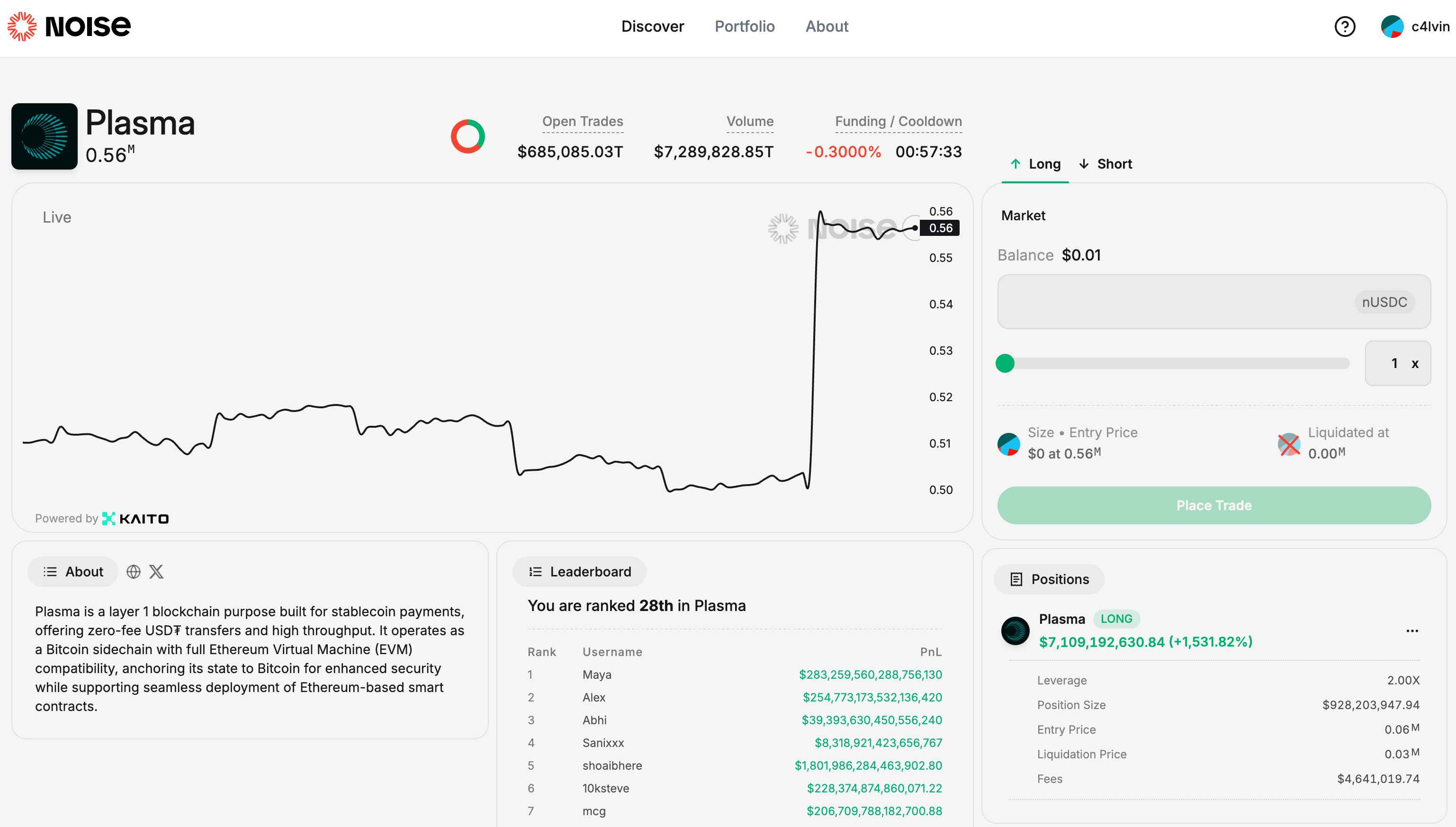Click the Open Trades label
The image size is (1456, 827).
[583, 122]
